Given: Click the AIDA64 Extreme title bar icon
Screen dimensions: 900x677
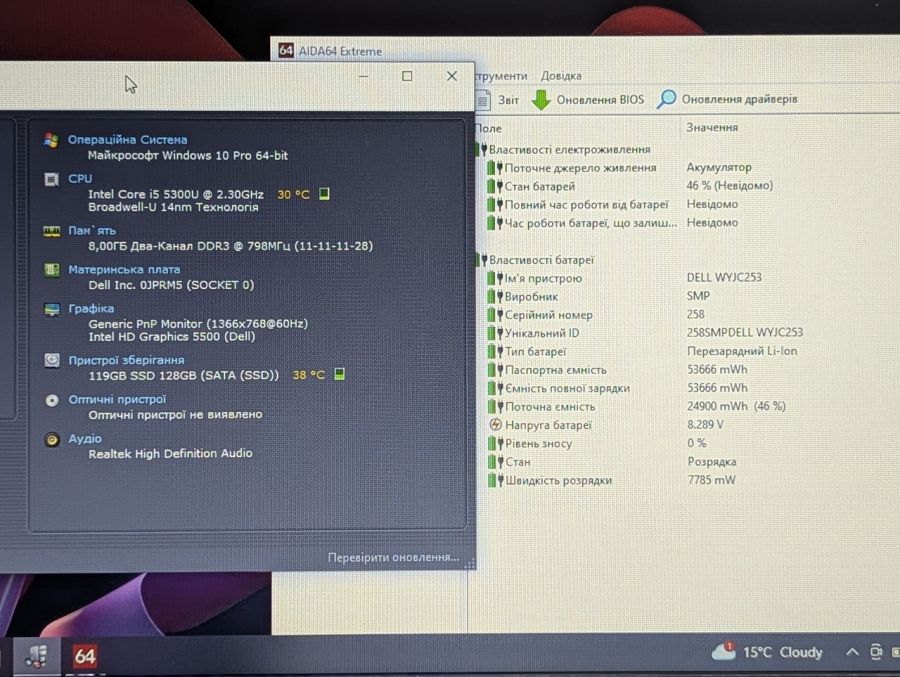Looking at the screenshot, I should (286, 51).
